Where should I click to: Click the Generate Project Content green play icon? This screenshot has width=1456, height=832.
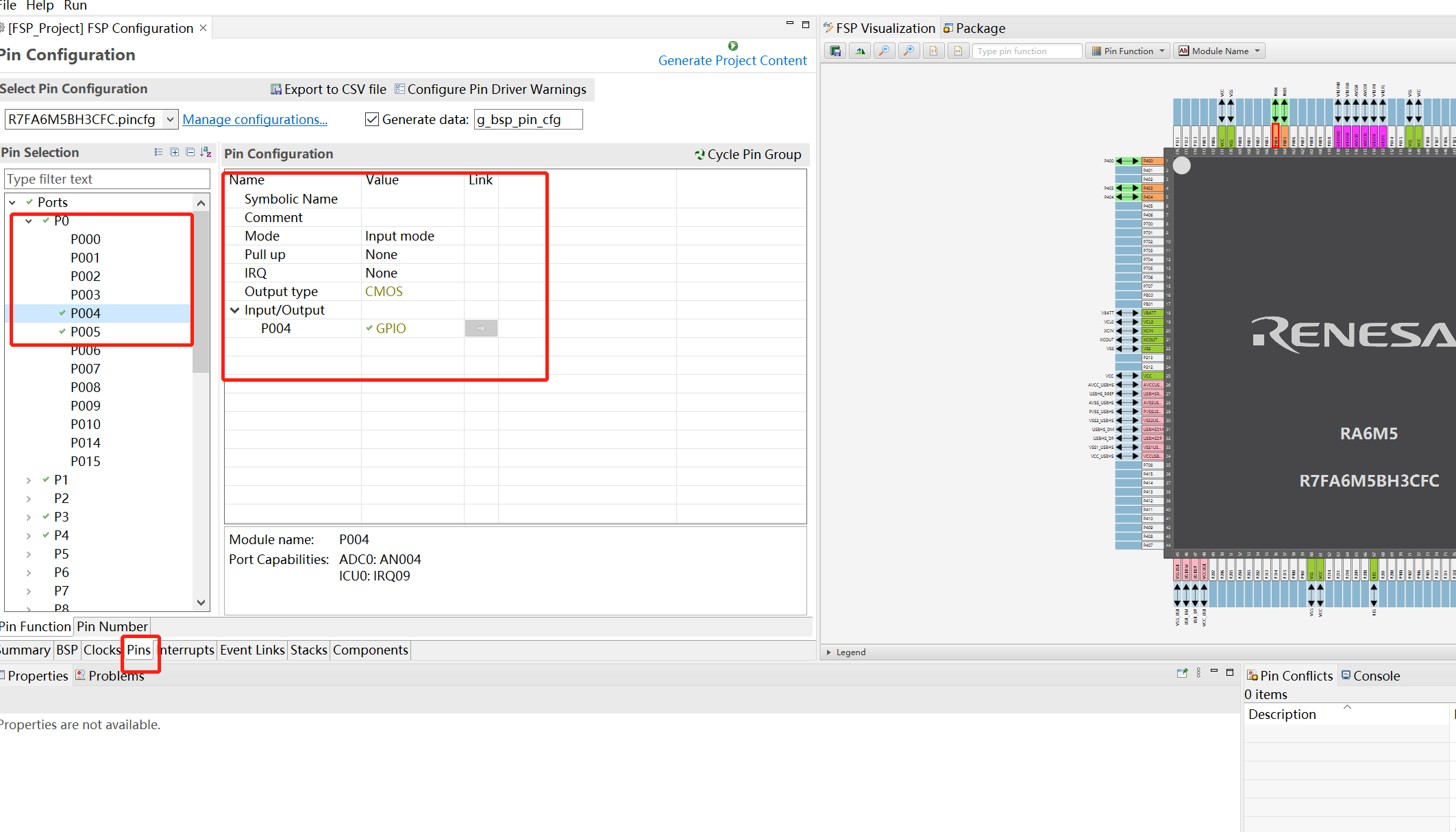pyautogui.click(x=732, y=46)
